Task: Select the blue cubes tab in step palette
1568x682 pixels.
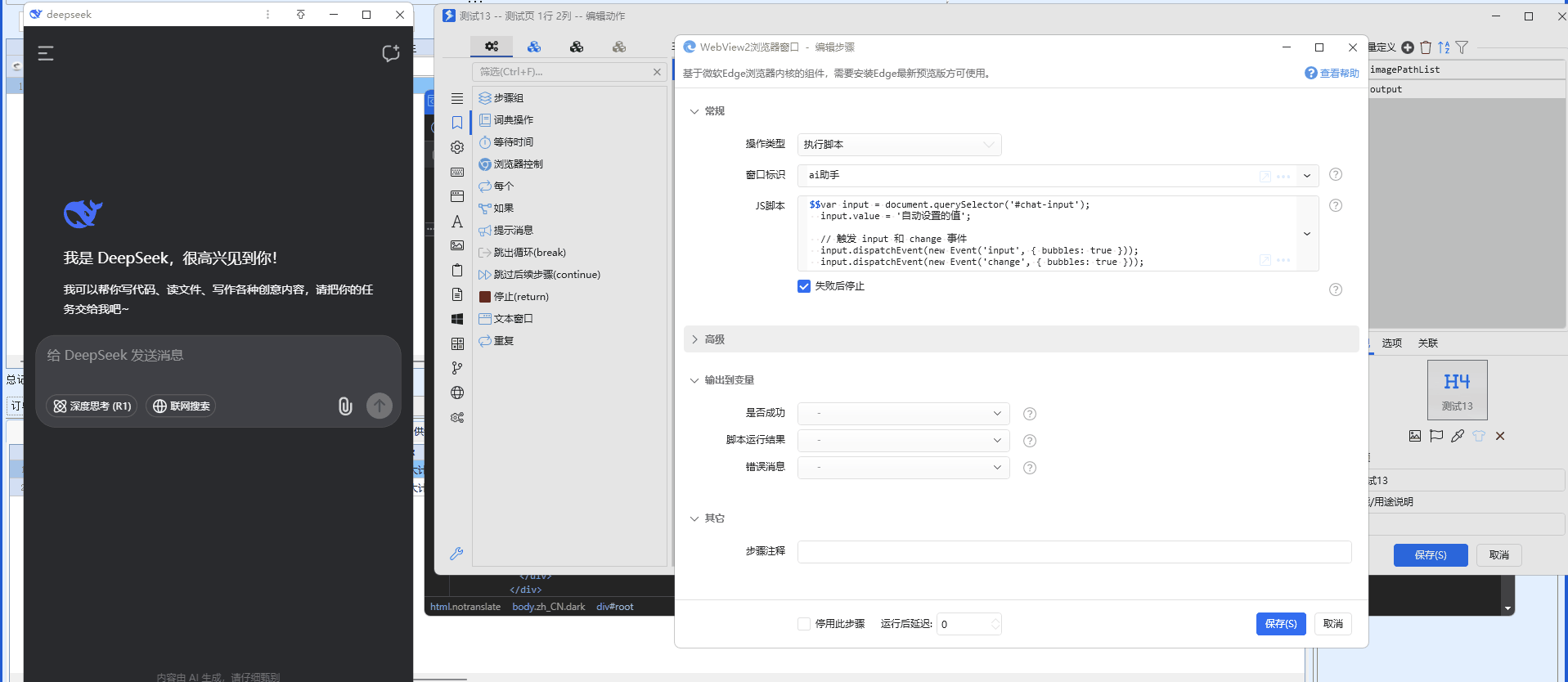Action: click(x=534, y=47)
